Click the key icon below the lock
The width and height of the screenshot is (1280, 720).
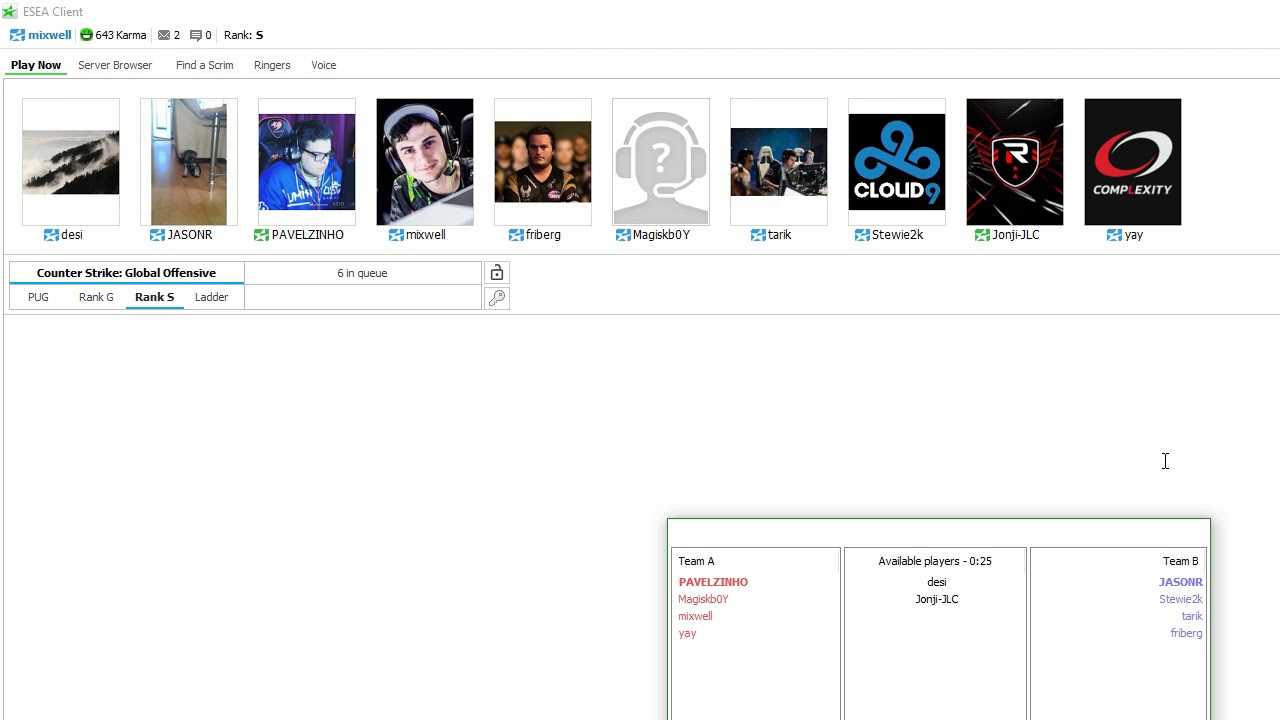click(497, 298)
